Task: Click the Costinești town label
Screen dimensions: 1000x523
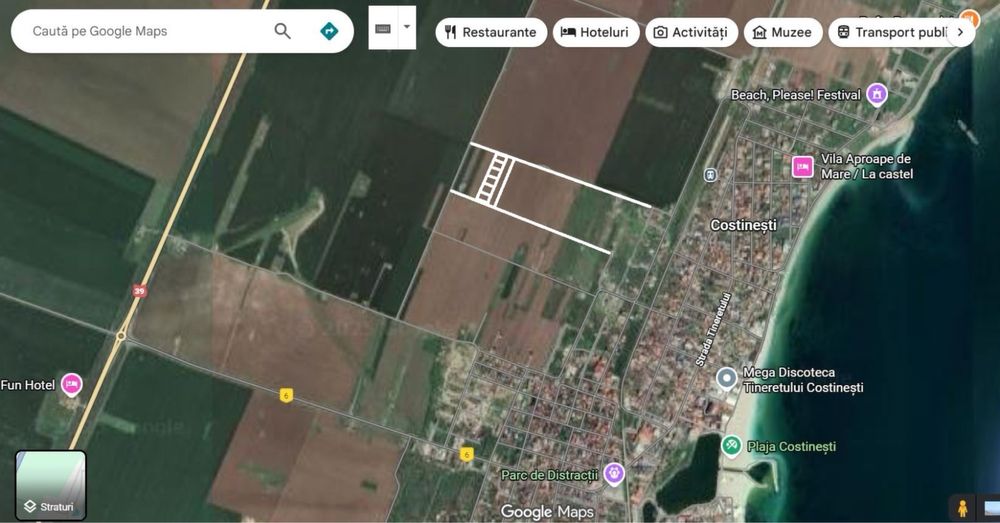Action: click(744, 225)
